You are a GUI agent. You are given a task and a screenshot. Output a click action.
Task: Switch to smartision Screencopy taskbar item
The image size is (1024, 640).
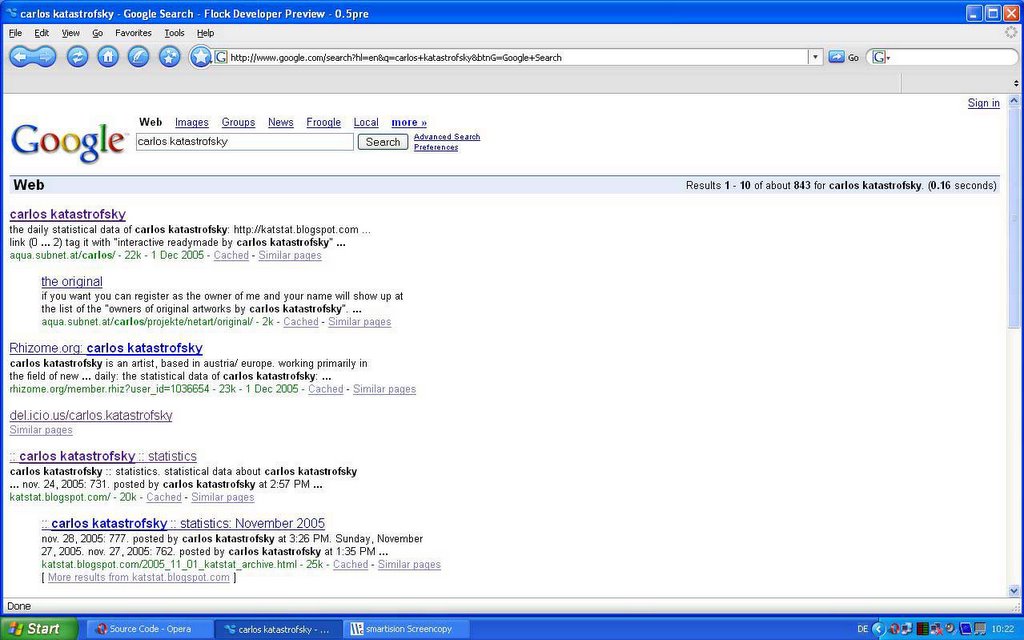tap(406, 629)
